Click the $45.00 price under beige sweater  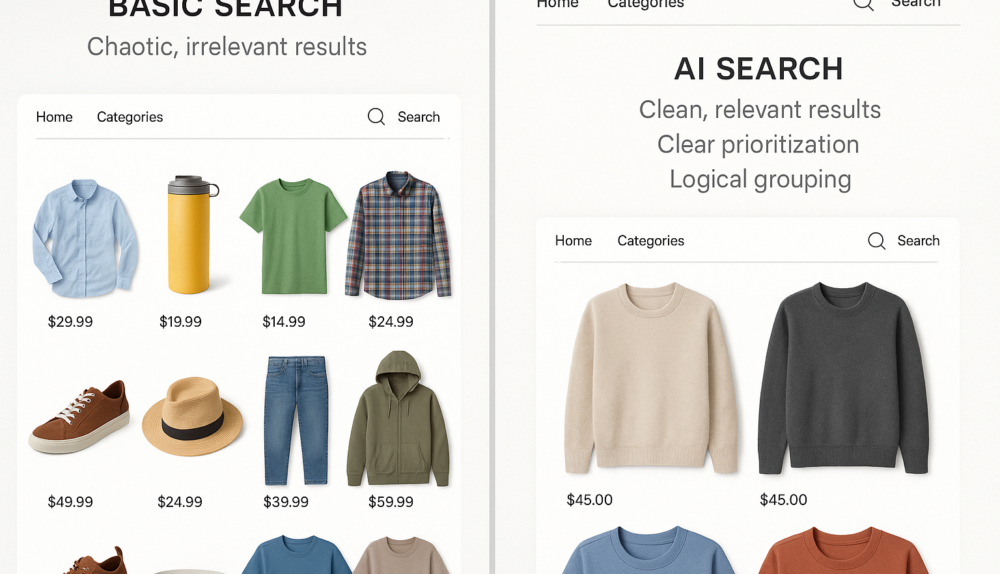click(589, 500)
